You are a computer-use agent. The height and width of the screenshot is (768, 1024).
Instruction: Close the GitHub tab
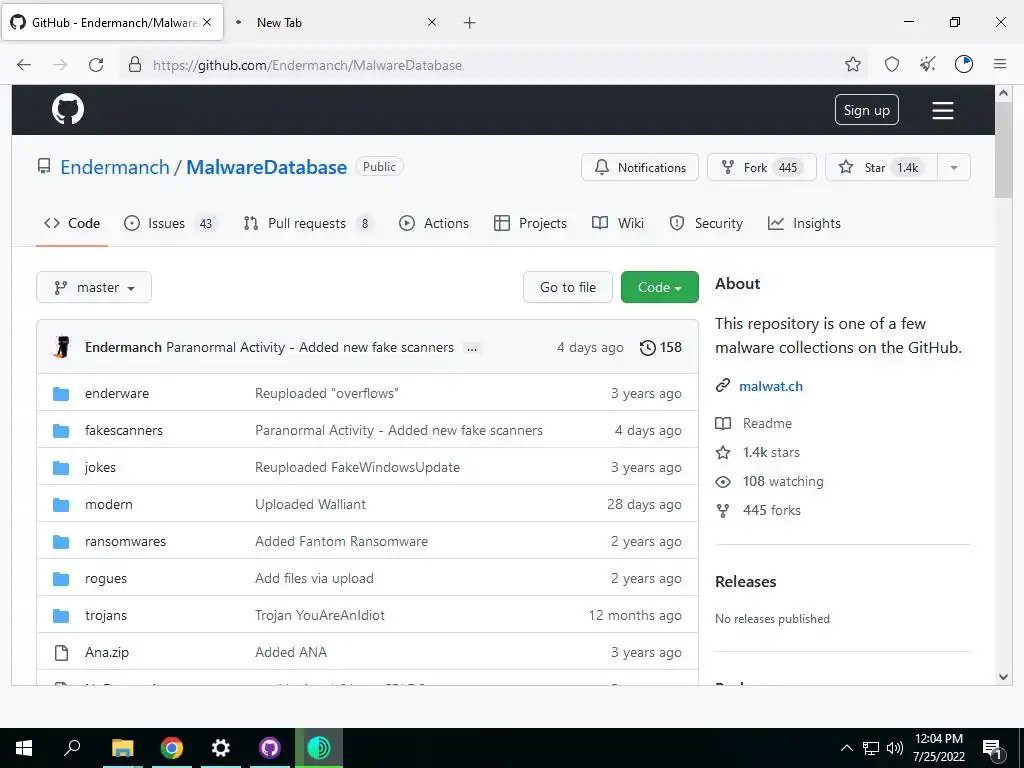207,22
